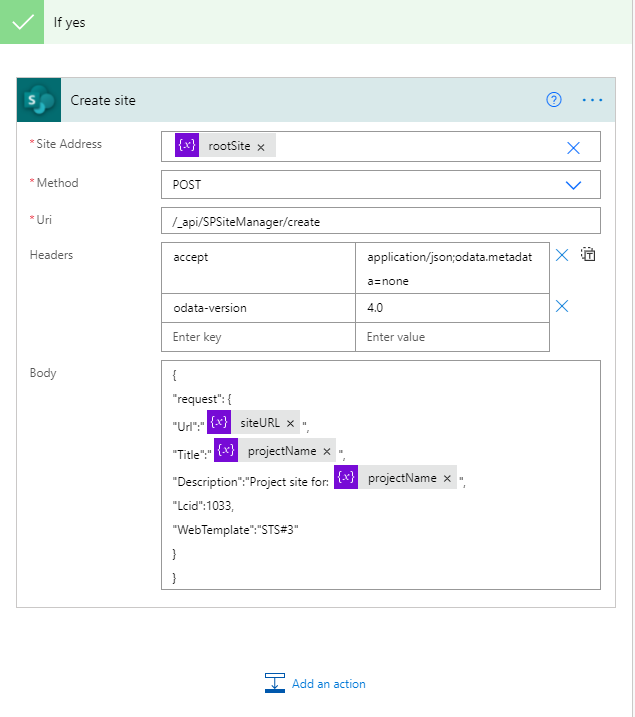Click the If yes branch header
The height and width of the screenshot is (717, 635).
click(x=315, y=22)
